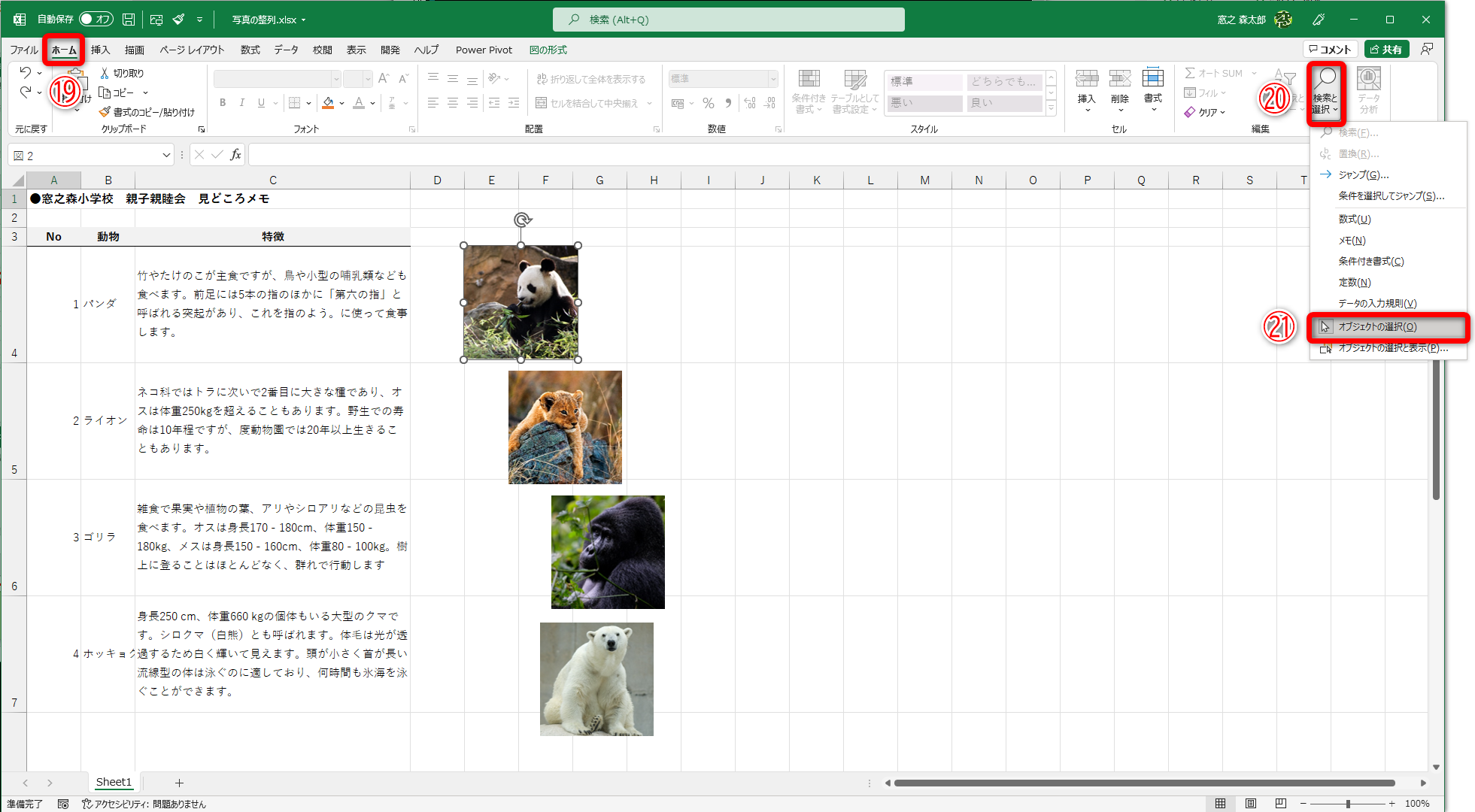Open the Picture Format ribbon tab

click(548, 50)
